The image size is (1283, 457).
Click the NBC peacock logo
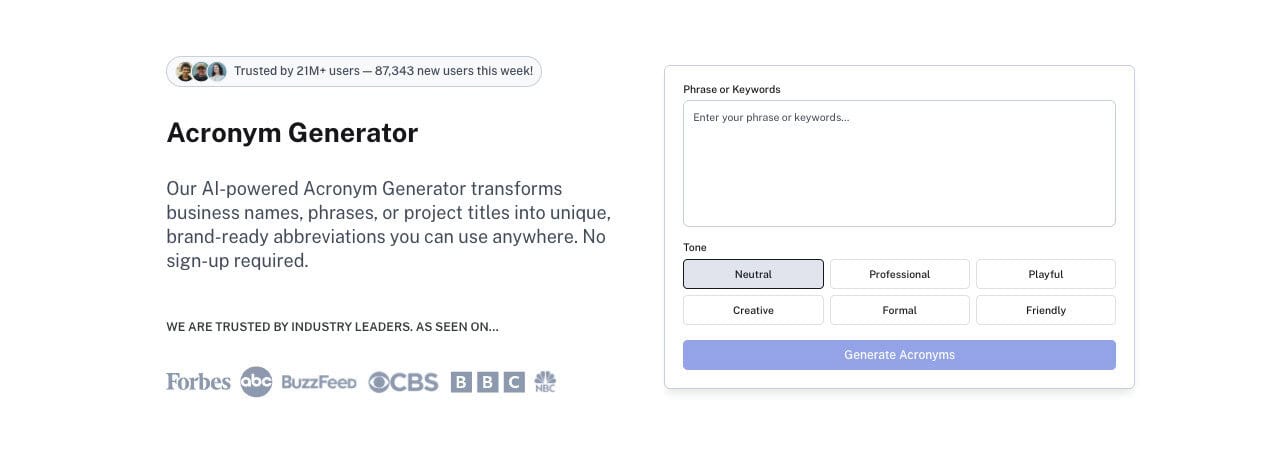[x=545, y=381]
